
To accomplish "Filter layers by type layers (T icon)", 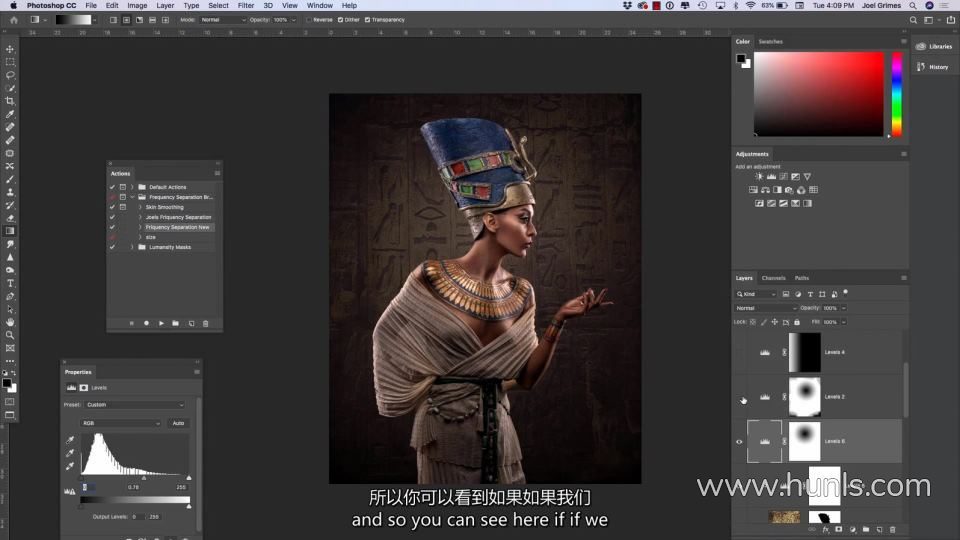I will point(810,294).
